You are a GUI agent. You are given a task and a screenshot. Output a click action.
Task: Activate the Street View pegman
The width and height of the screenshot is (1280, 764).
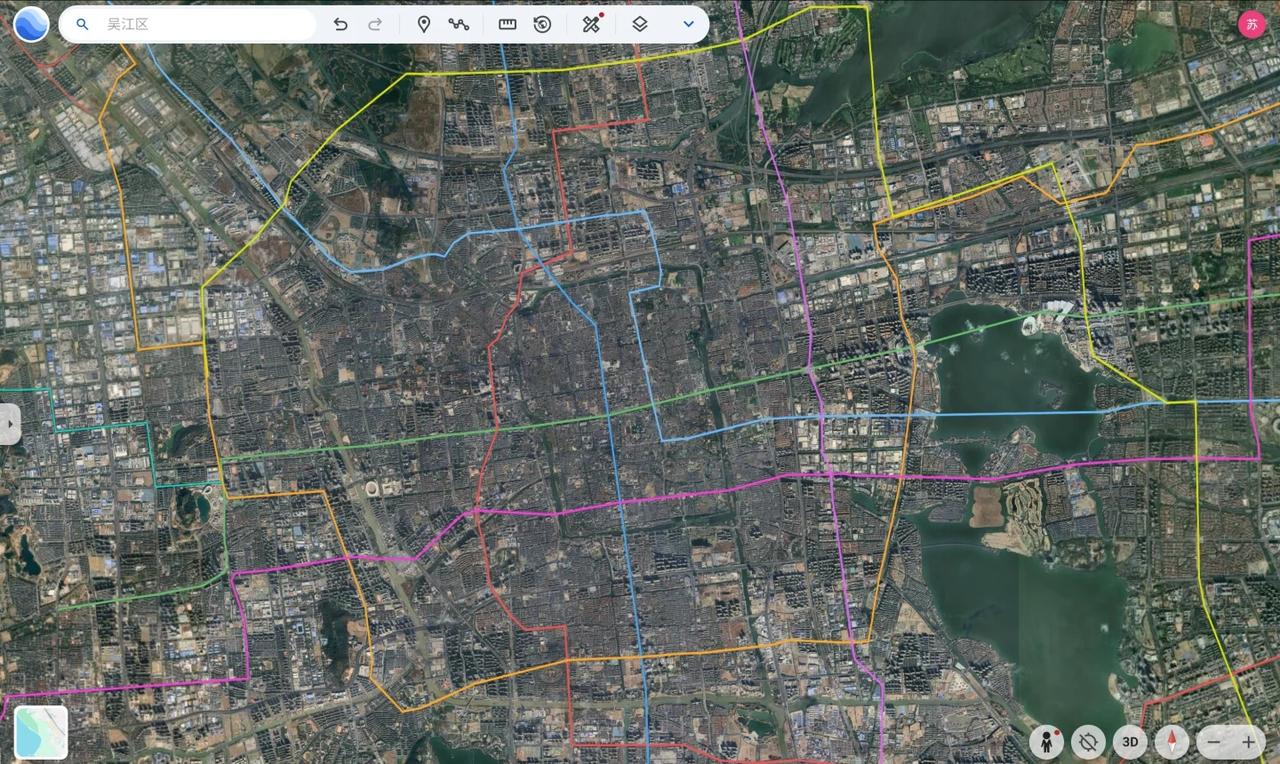1046,742
